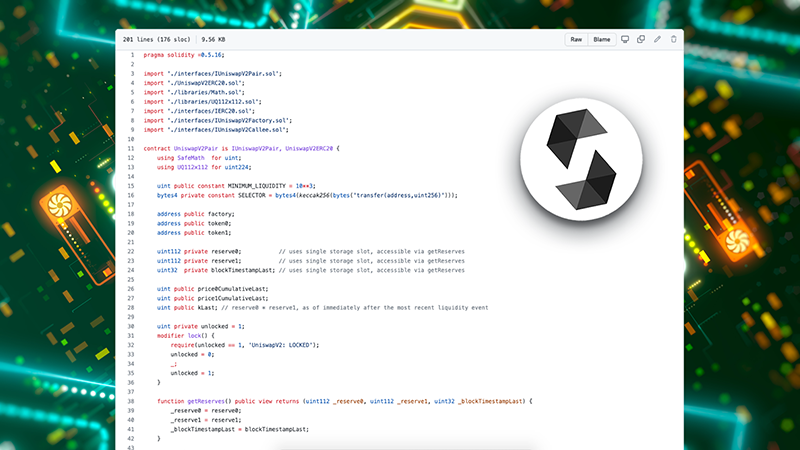This screenshot has height=450, width=800.
Task: Open the Raw file view
Action: point(576,39)
